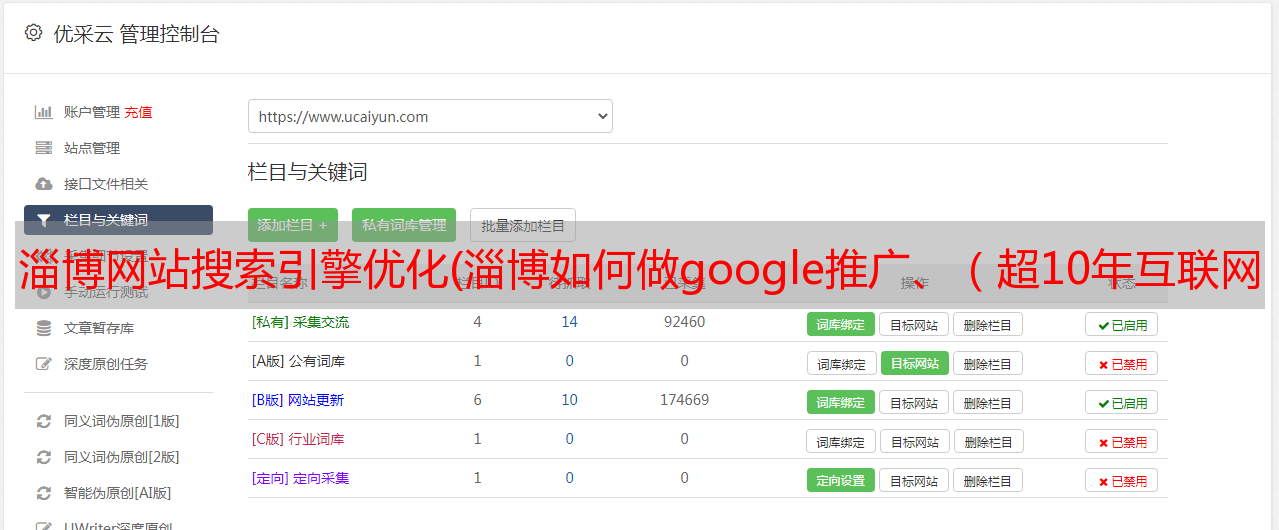Screen dimensions: 1279x530
Task: Delete the 行业词库 column
Action: click(x=989, y=441)
